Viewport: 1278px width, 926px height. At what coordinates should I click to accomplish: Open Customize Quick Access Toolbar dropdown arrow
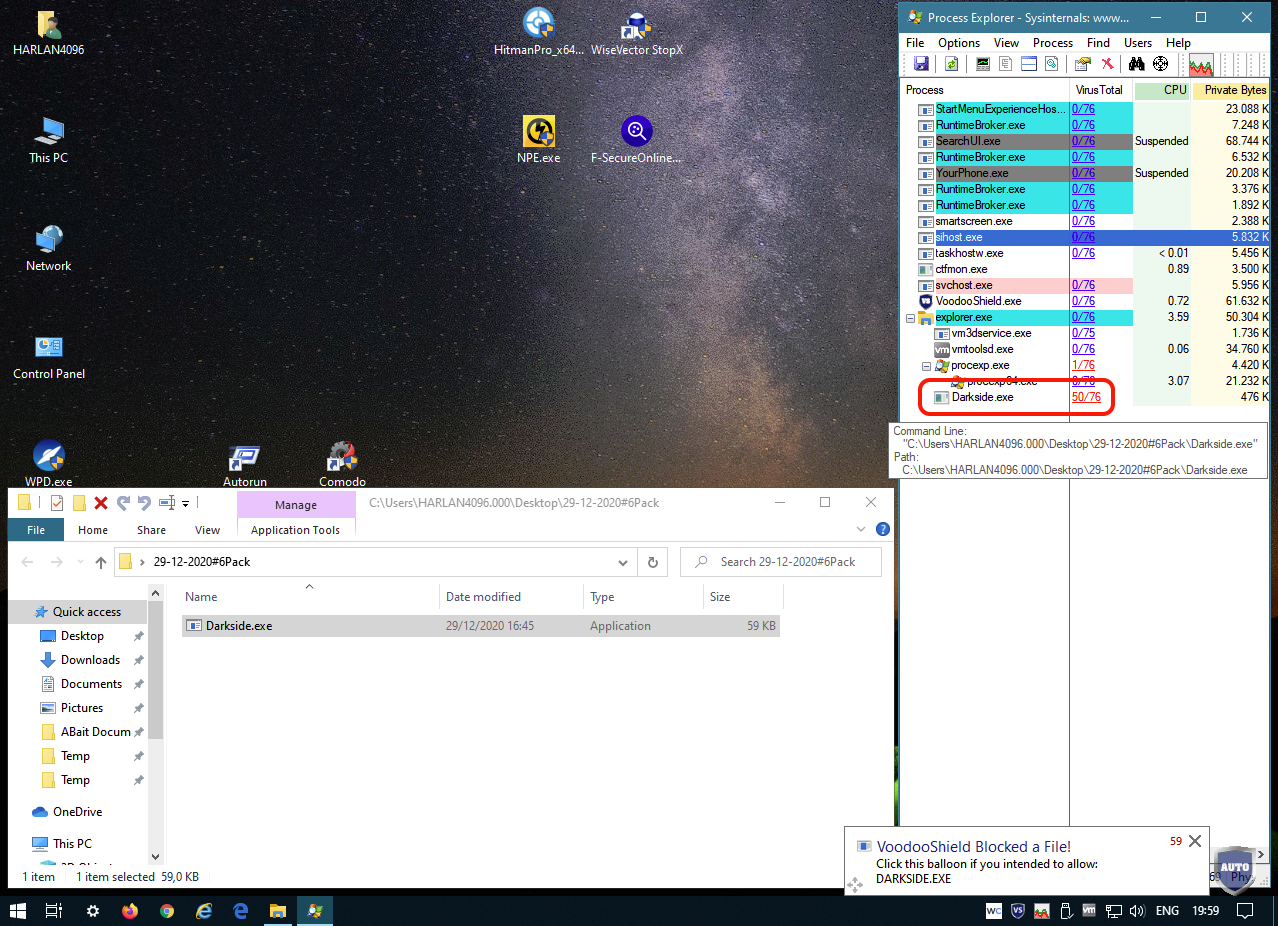click(x=185, y=504)
